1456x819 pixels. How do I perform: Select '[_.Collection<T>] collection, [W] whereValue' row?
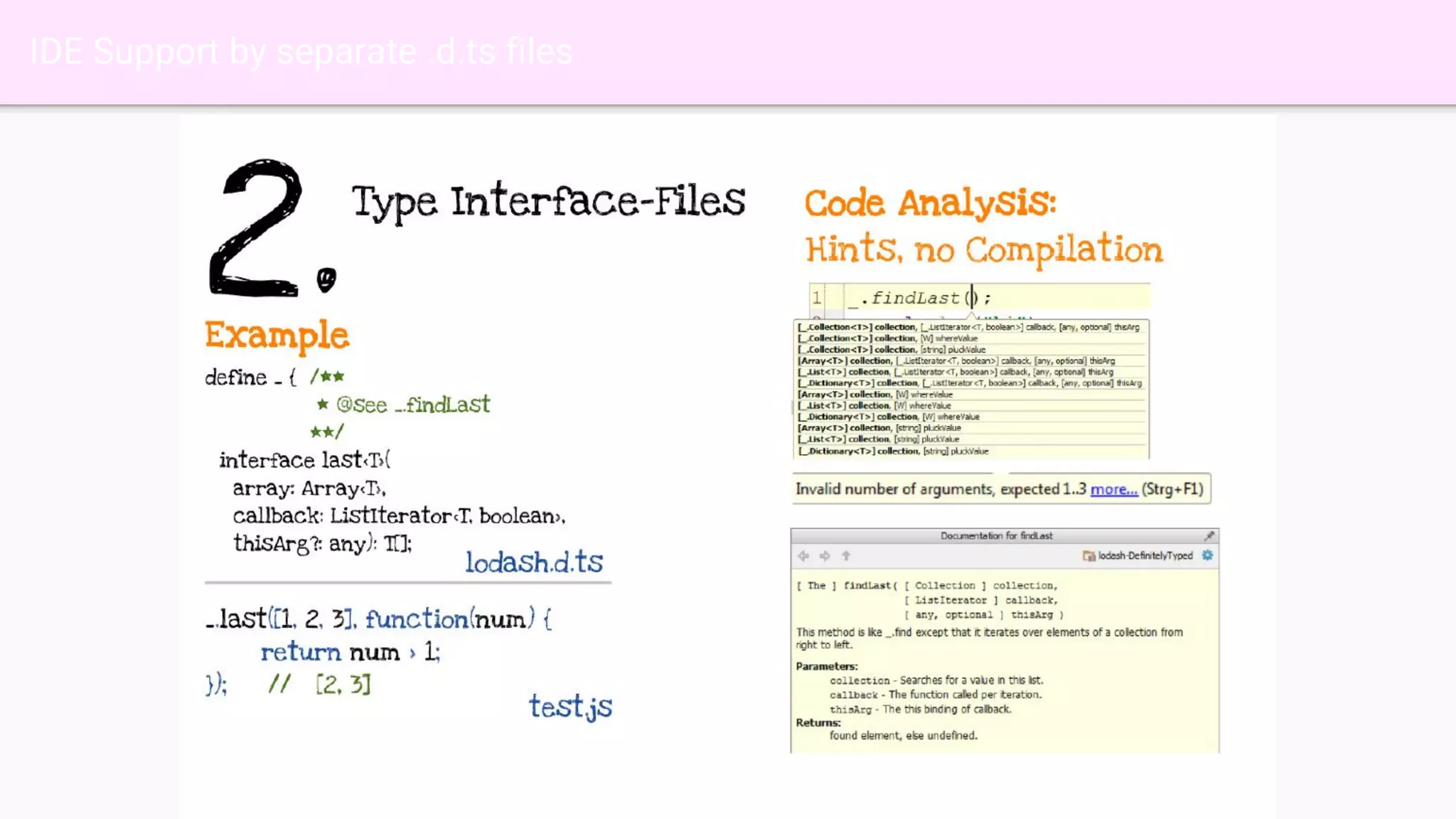point(971,338)
